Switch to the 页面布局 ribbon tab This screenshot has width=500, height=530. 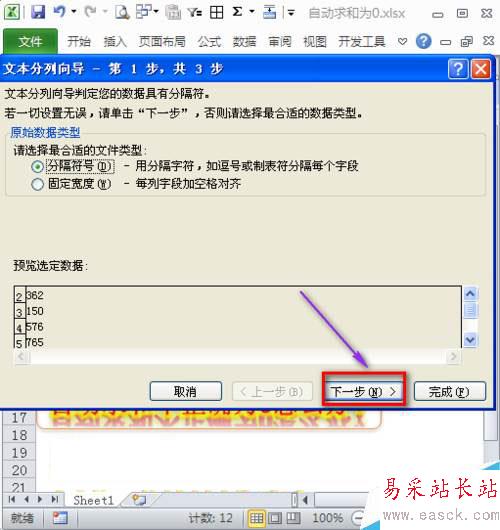click(x=162, y=42)
